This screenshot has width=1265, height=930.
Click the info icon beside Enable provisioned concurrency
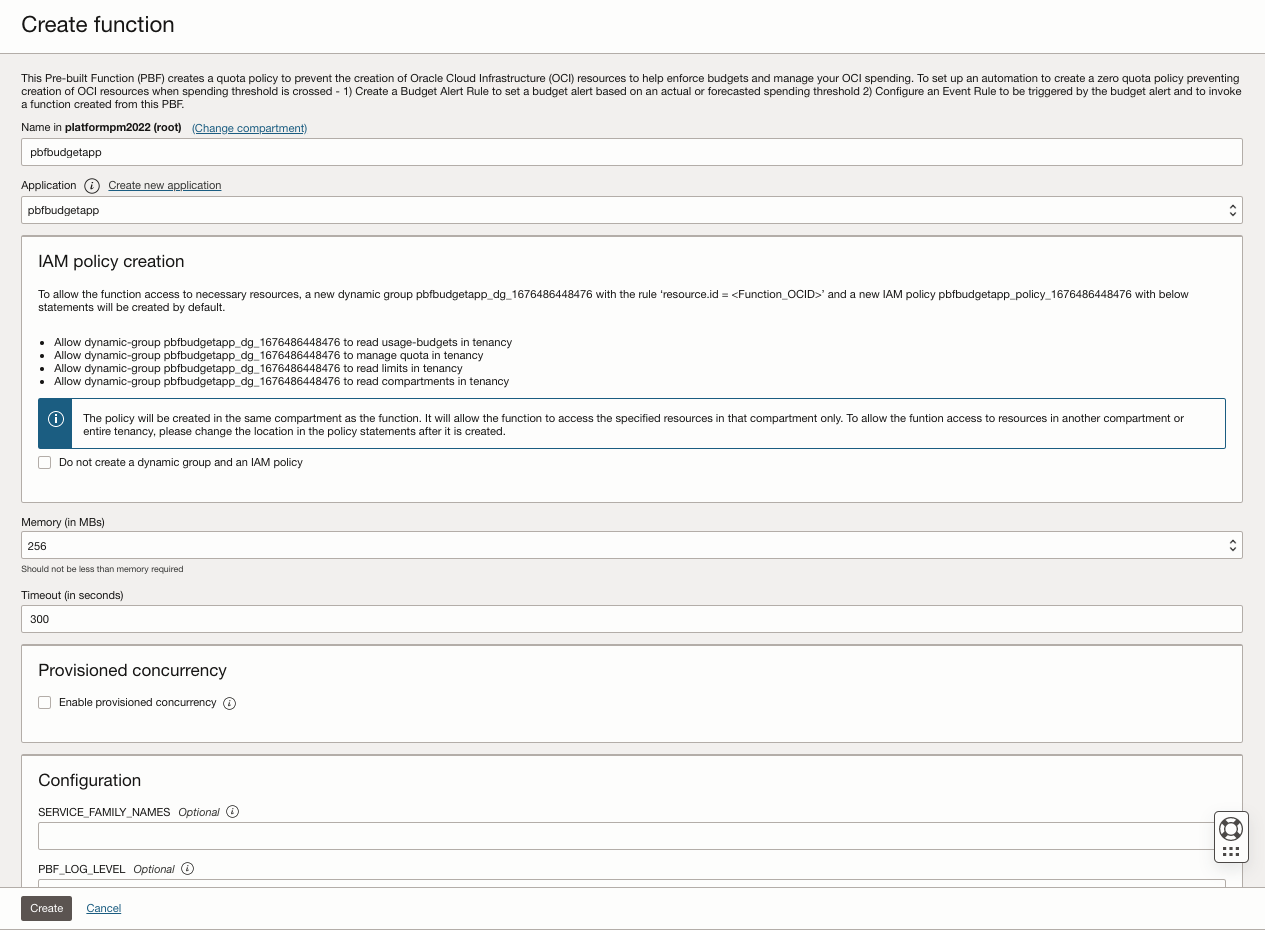coord(229,703)
